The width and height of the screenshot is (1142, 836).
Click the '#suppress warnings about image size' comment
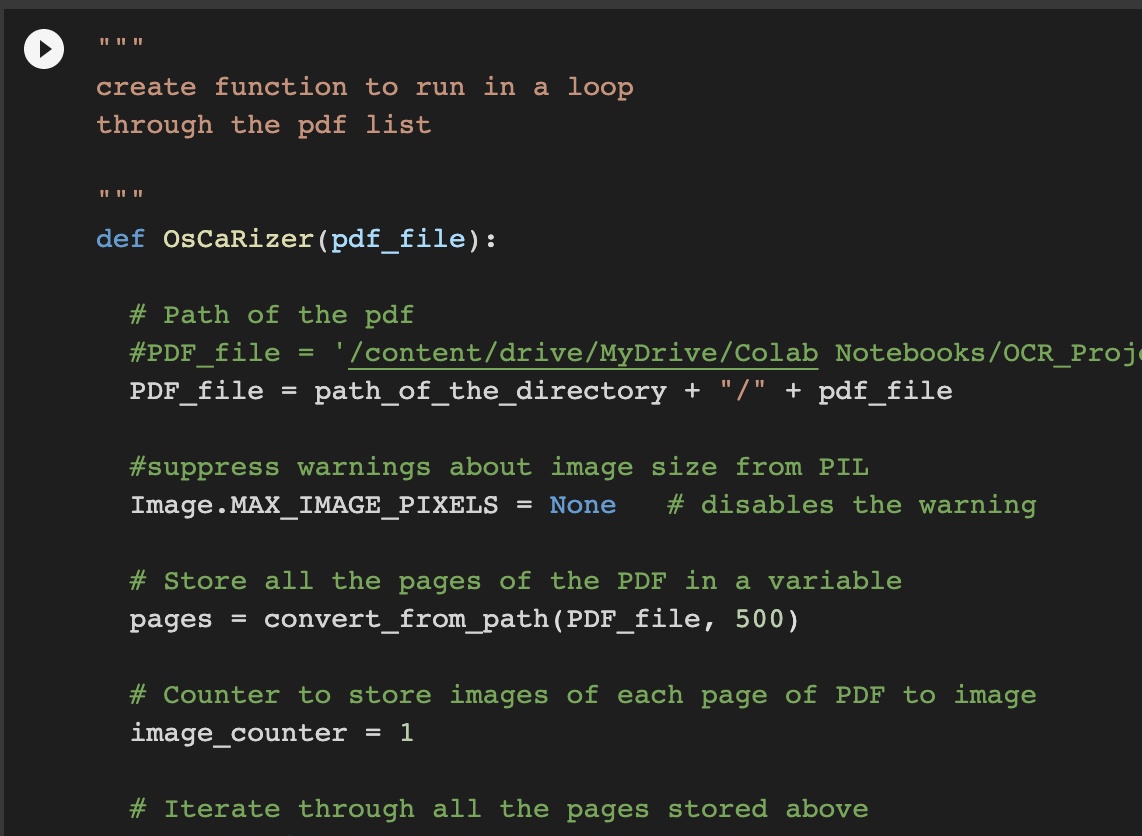(499, 467)
